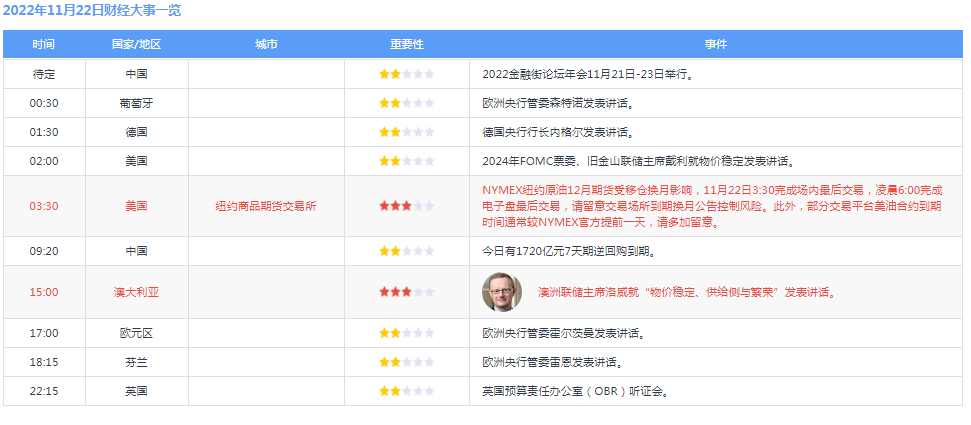Click the star rating in the 02:00 row

(407, 161)
